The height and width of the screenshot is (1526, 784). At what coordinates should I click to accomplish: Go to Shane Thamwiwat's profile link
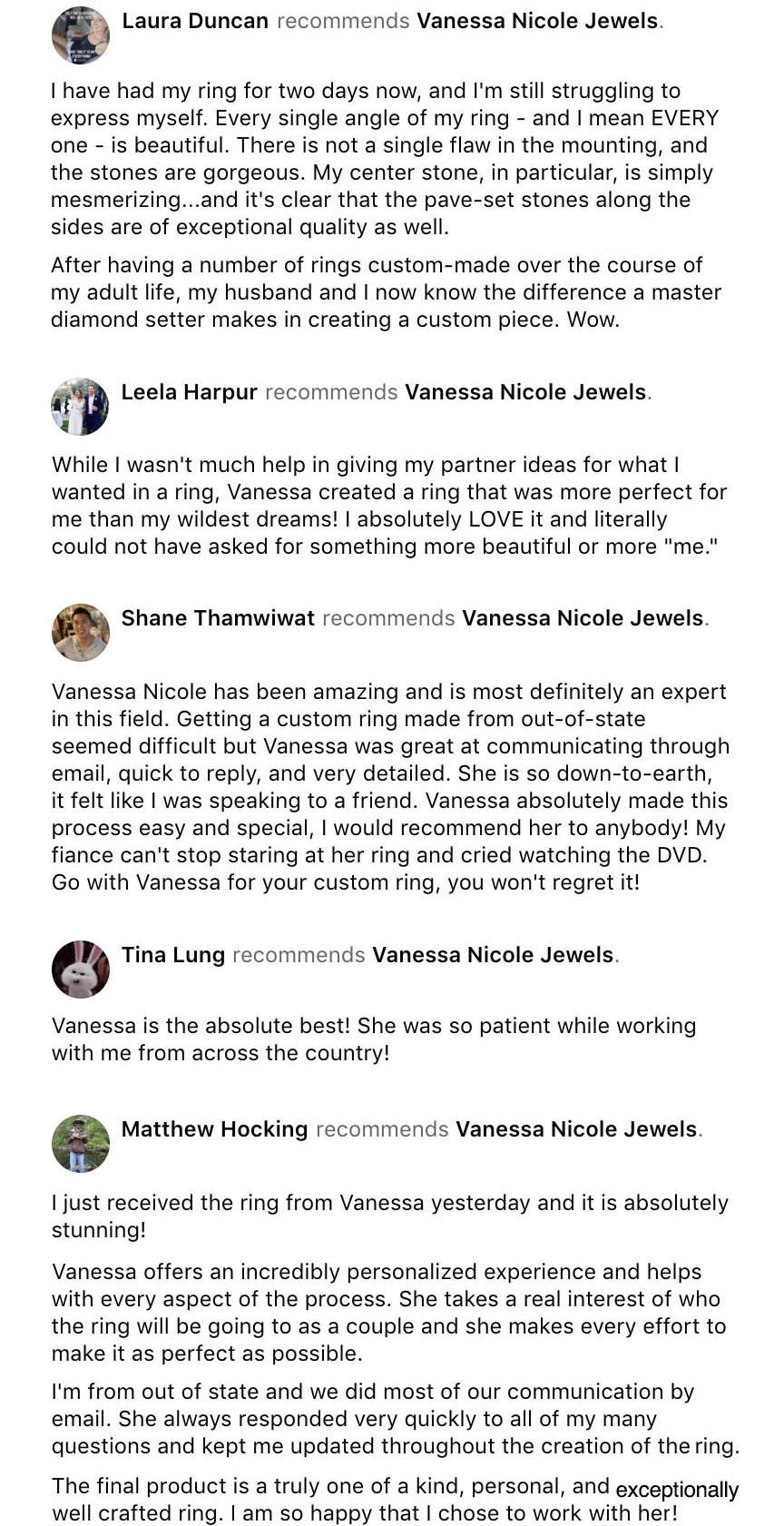[218, 618]
